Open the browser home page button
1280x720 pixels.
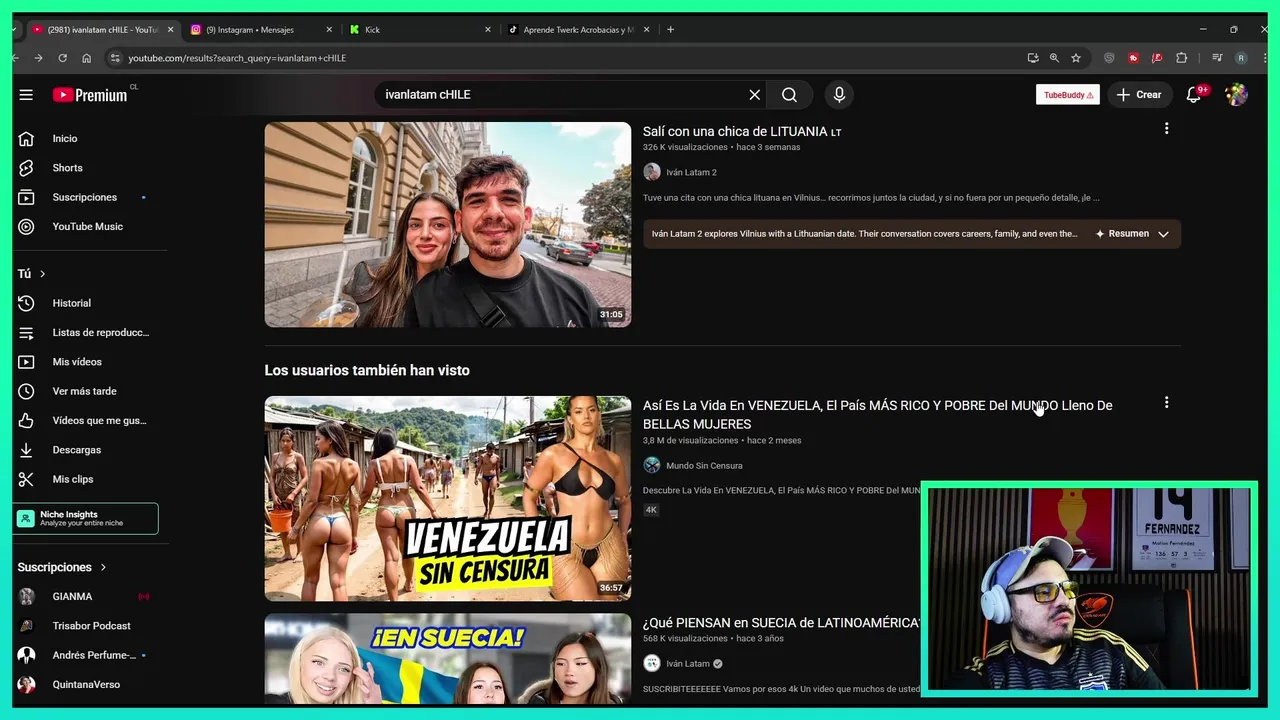[87, 58]
